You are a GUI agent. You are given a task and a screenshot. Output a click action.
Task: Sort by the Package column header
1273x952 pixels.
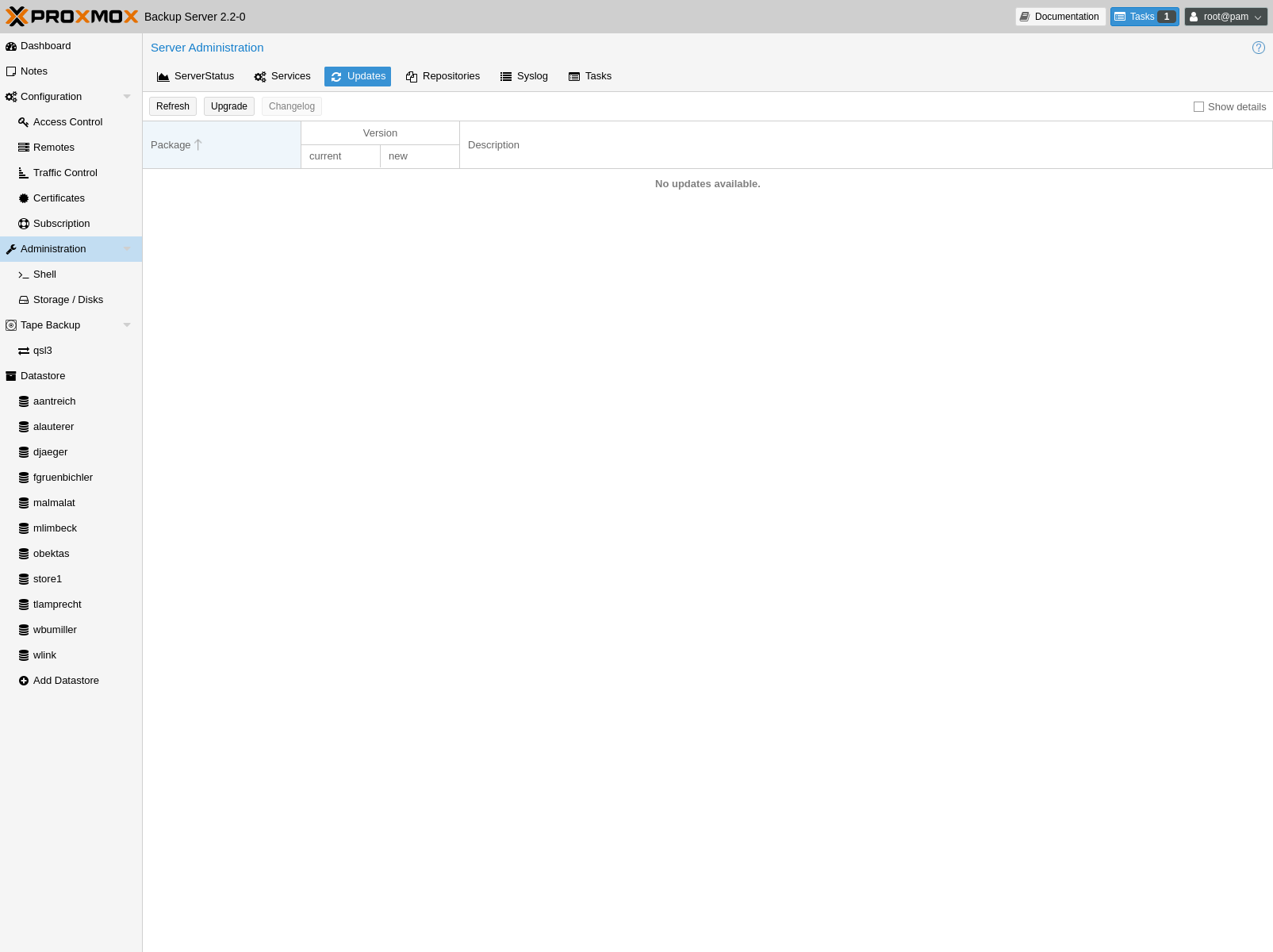pyautogui.click(x=171, y=145)
